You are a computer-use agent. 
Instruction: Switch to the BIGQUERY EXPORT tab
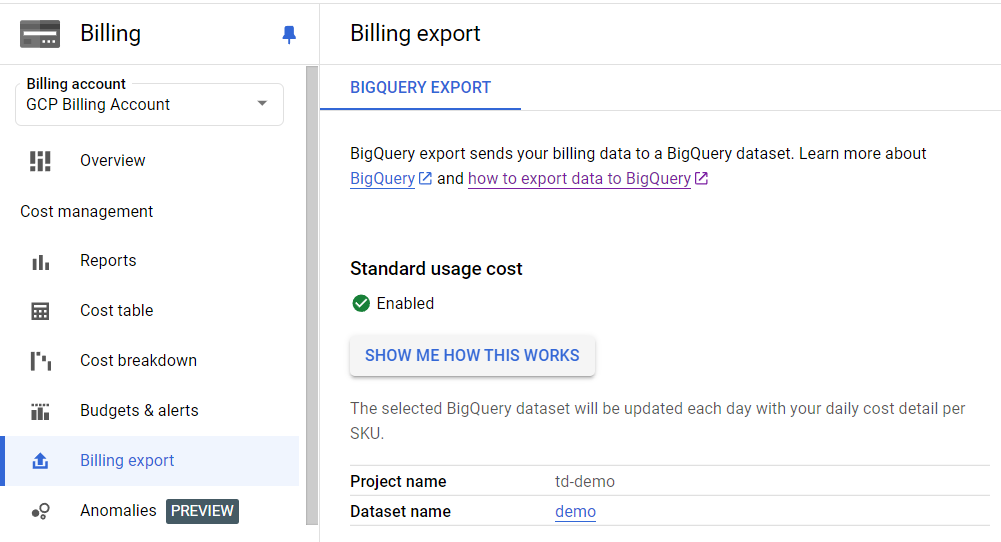coord(420,87)
